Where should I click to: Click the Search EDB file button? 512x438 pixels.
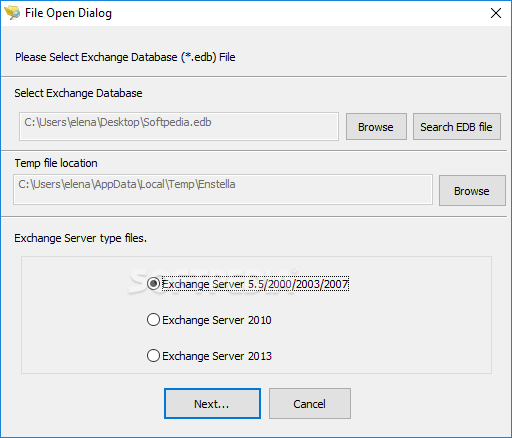point(457,127)
